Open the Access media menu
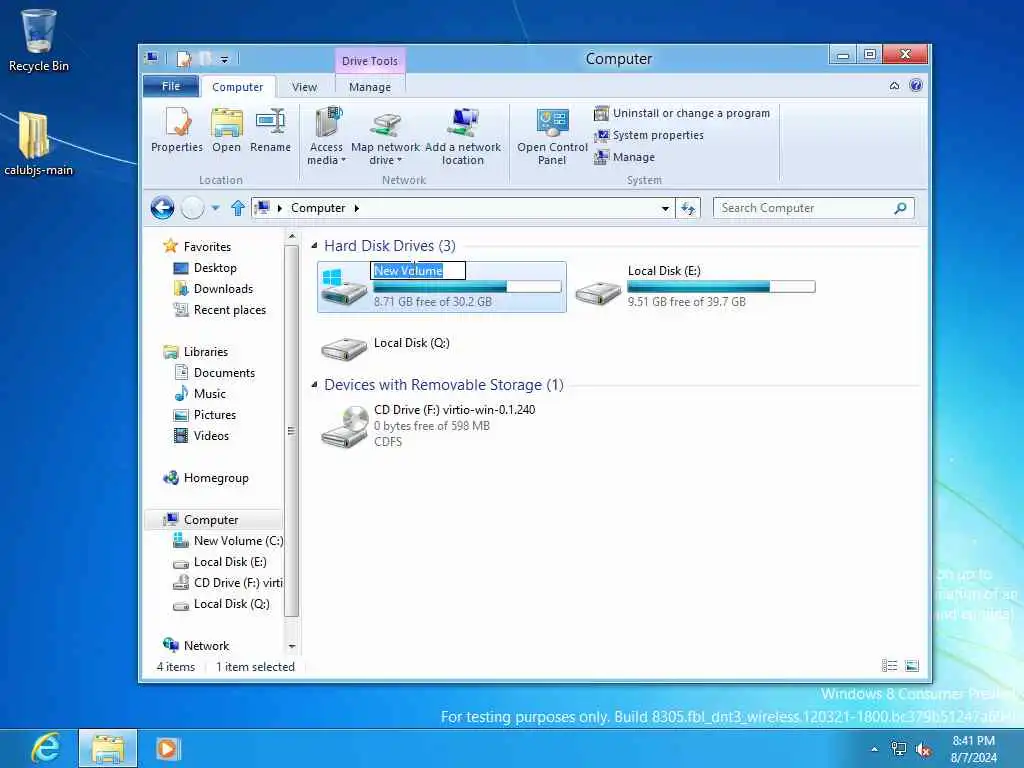The width and height of the screenshot is (1024, 768). [x=326, y=136]
